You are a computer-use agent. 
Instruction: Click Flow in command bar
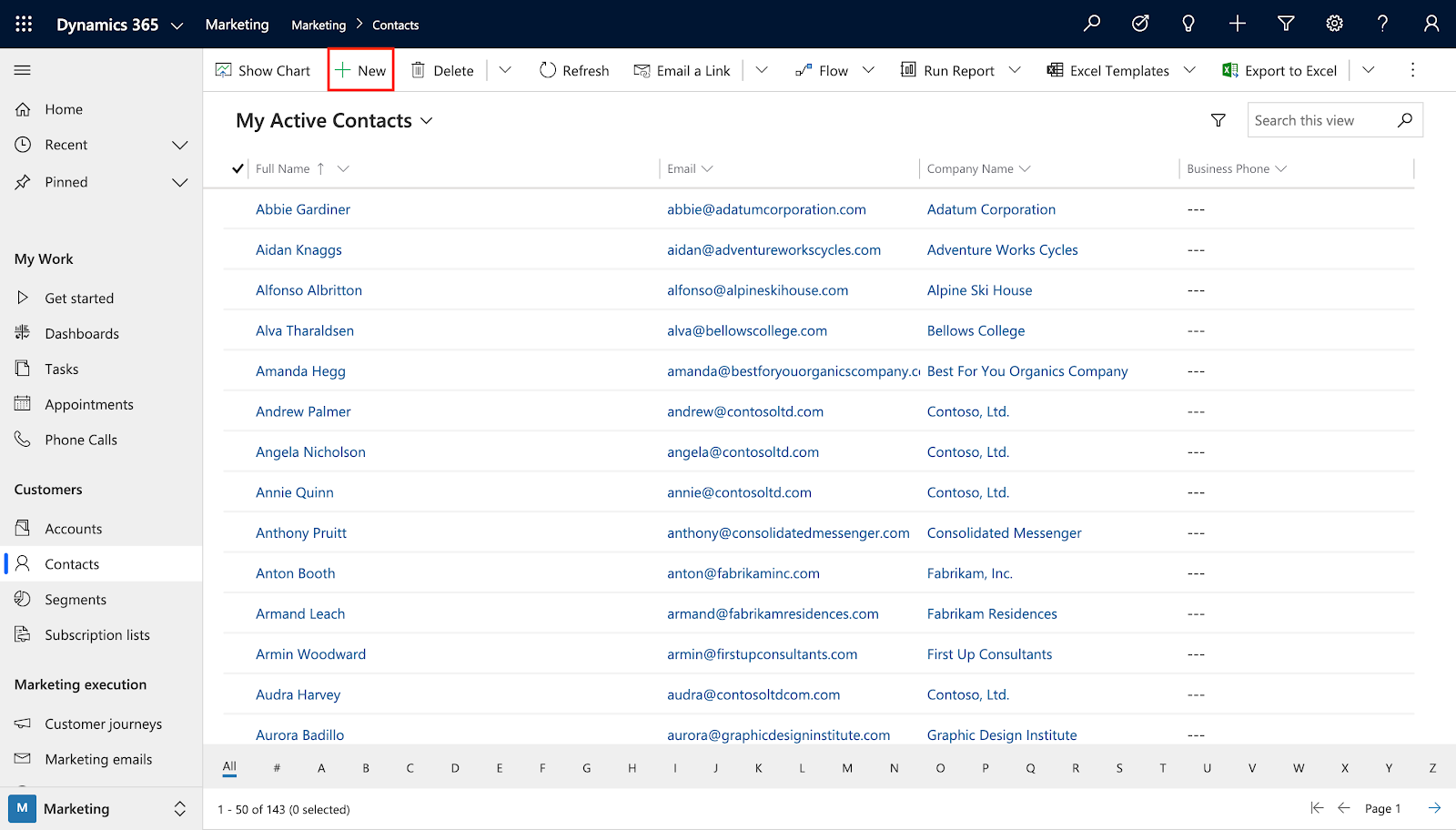(x=822, y=71)
